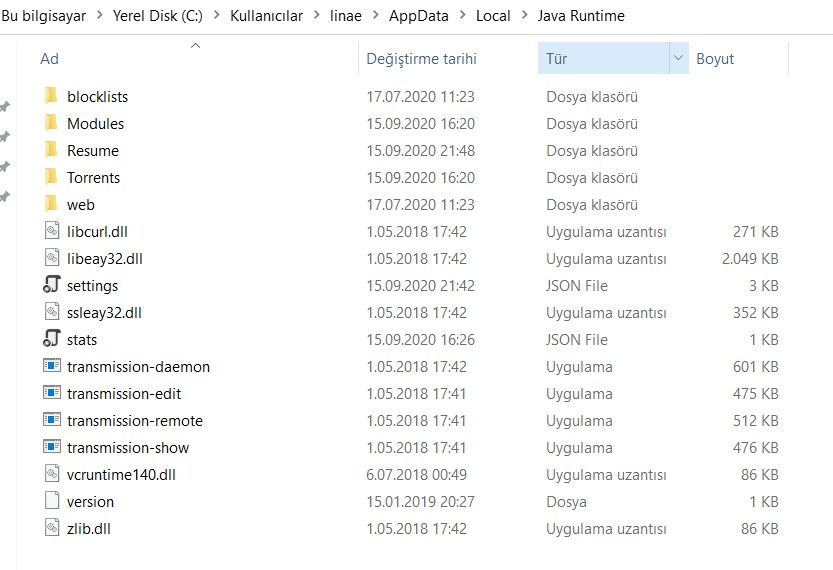Select the zlib.dll file icon
The image size is (833, 570).
[x=52, y=528]
